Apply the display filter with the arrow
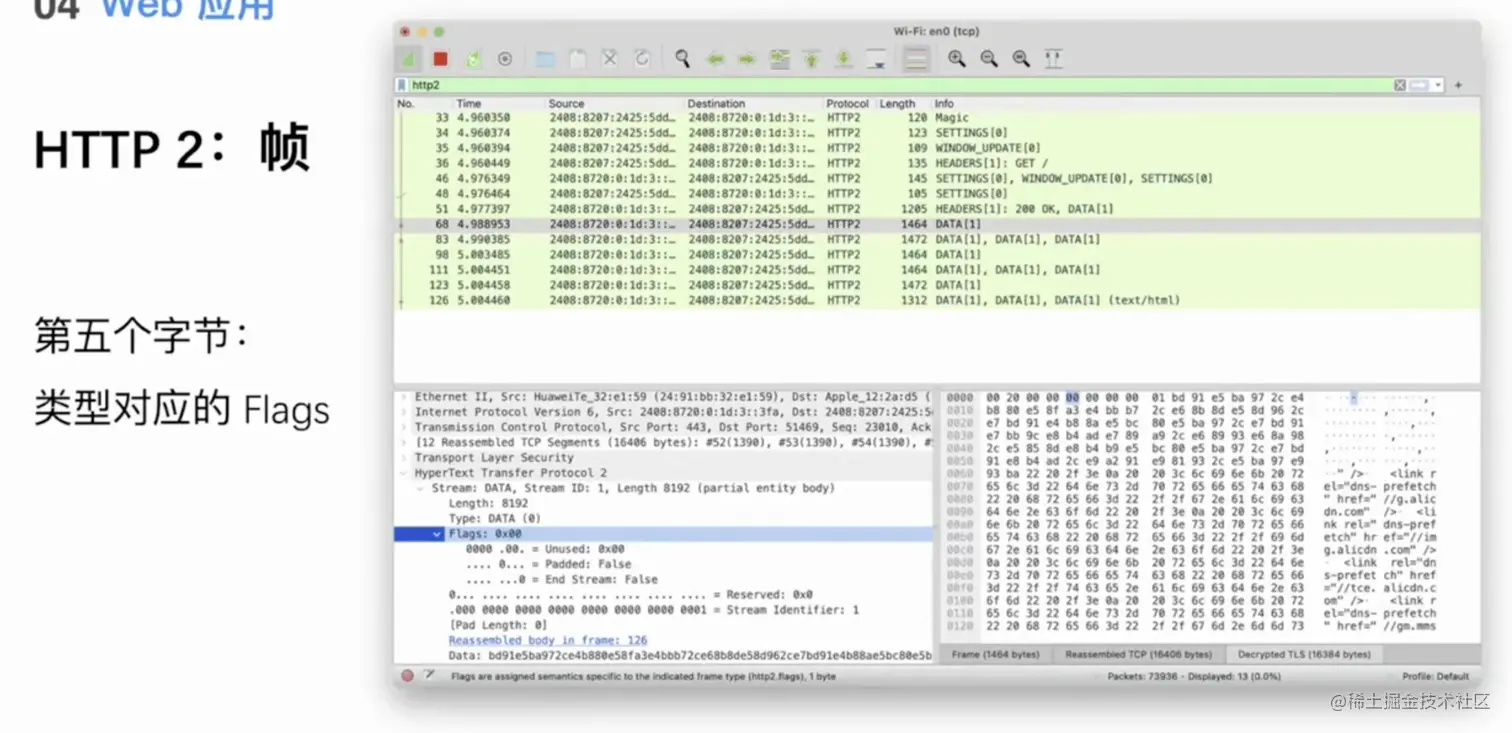 pyautogui.click(x=1420, y=86)
